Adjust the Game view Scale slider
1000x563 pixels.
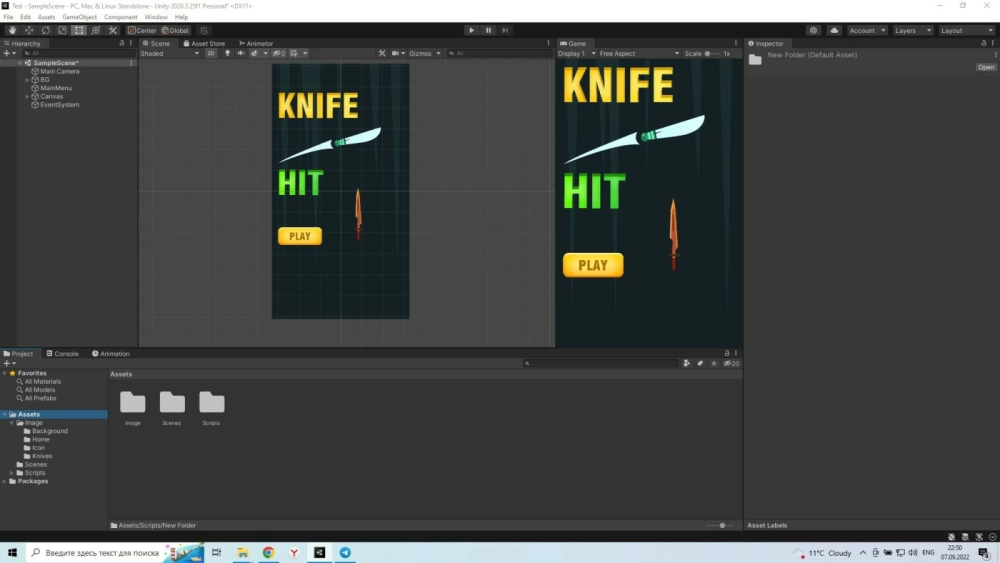point(708,53)
